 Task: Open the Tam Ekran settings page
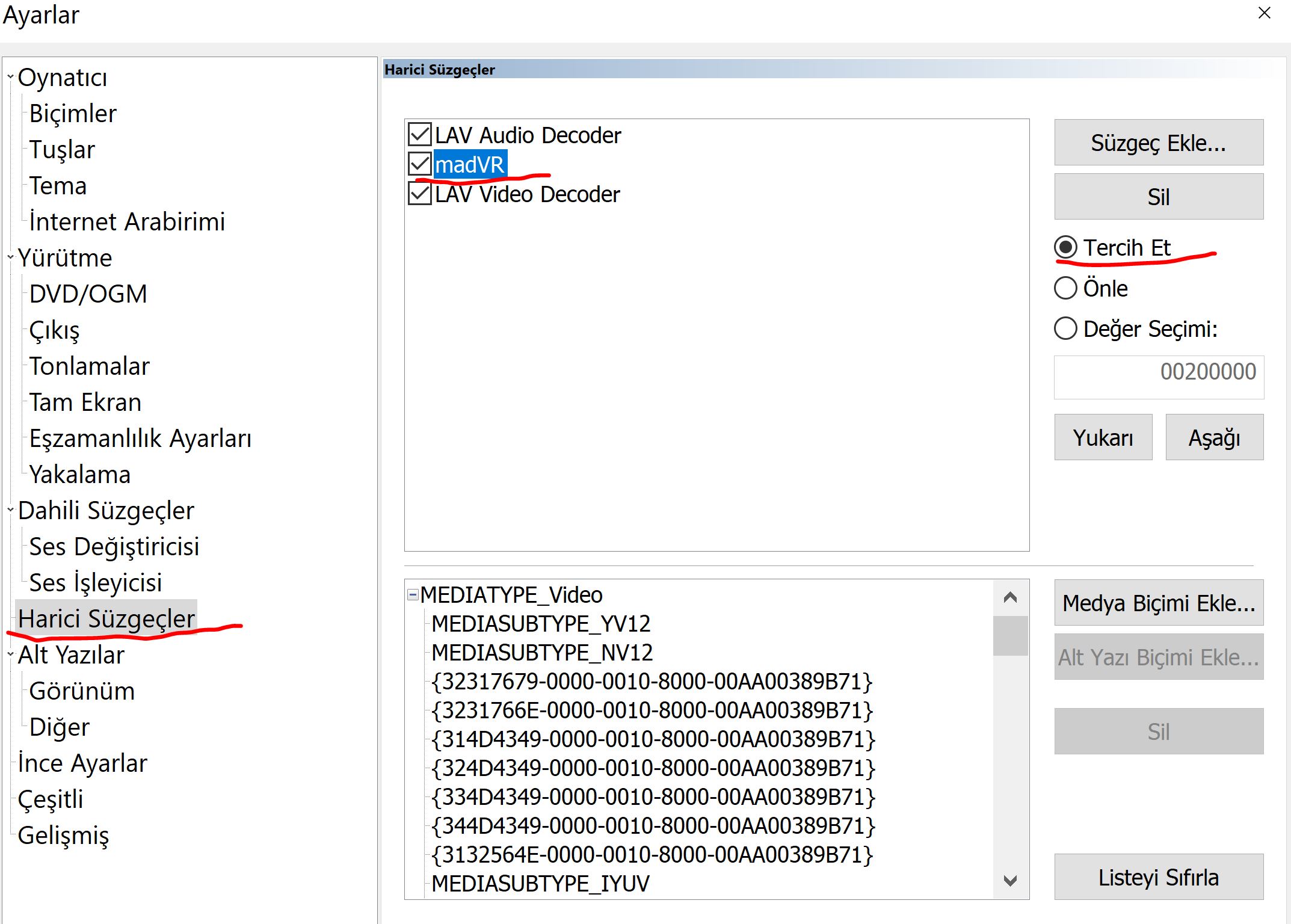tap(85, 402)
